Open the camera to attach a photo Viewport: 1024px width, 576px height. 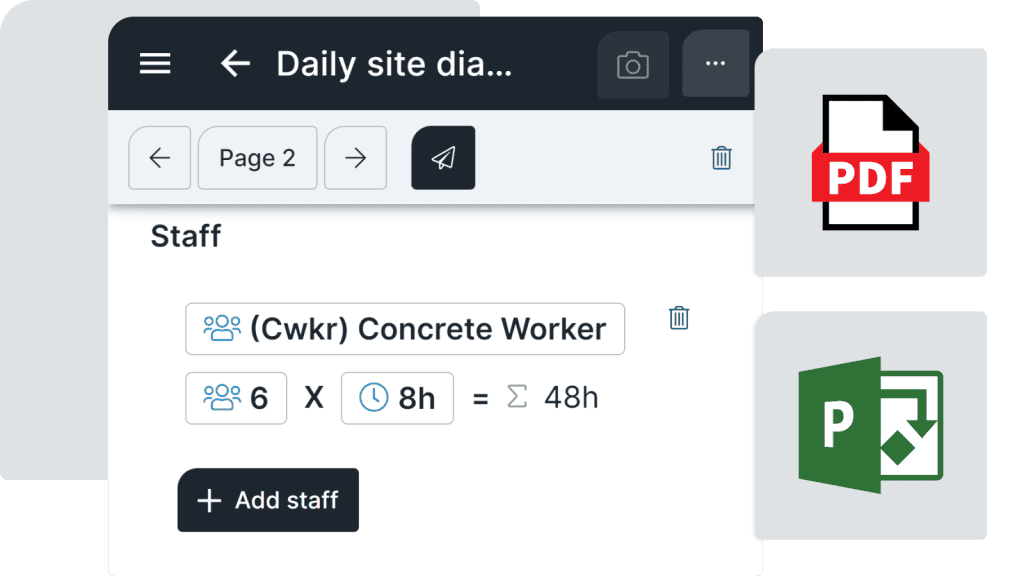pyautogui.click(x=634, y=64)
